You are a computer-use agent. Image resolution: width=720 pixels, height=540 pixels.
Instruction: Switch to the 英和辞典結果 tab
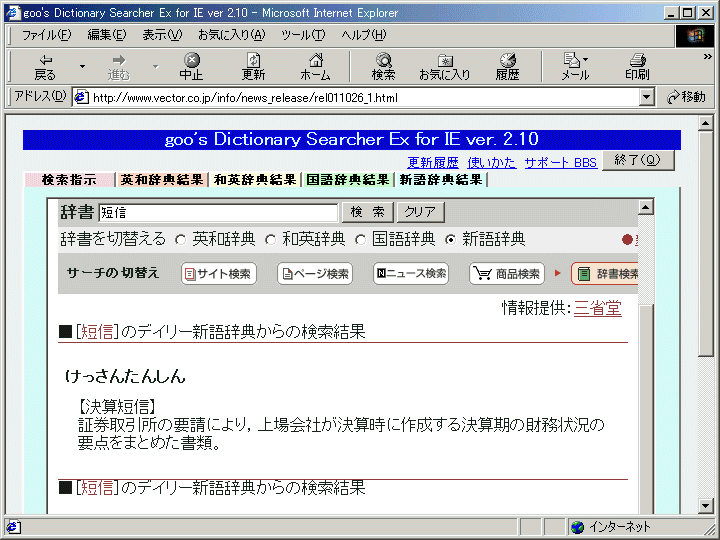pyautogui.click(x=162, y=180)
